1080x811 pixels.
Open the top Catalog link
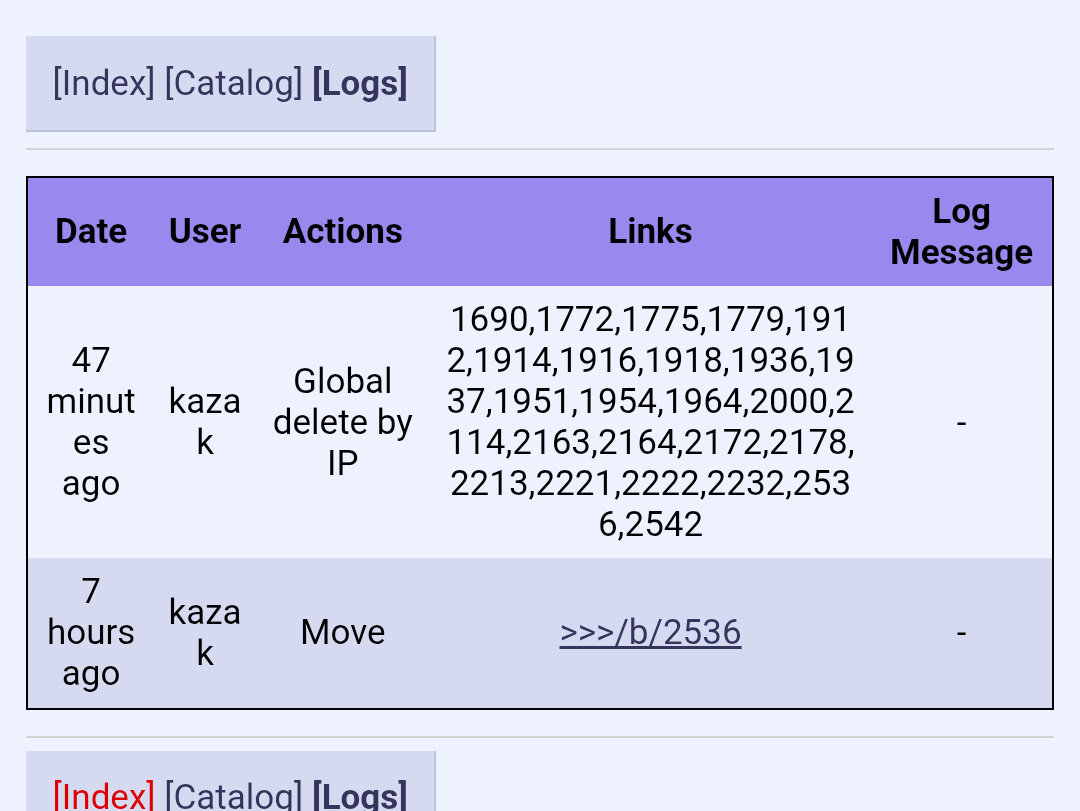click(233, 84)
